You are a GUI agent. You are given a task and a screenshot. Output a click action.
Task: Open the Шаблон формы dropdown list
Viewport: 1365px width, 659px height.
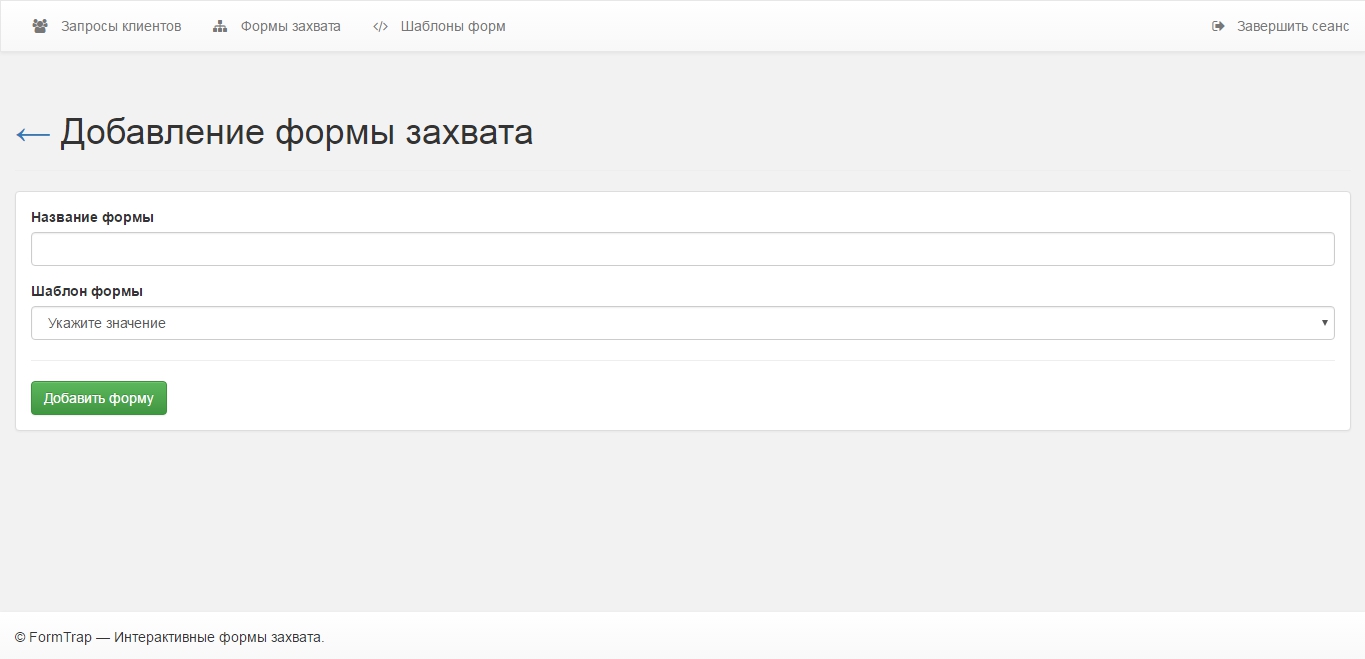(x=682, y=323)
